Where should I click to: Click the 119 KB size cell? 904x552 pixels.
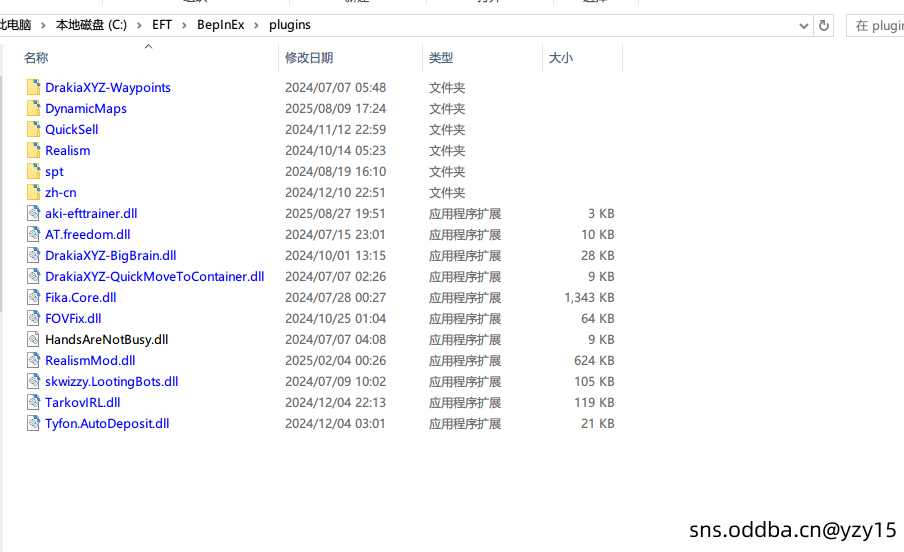coord(594,403)
